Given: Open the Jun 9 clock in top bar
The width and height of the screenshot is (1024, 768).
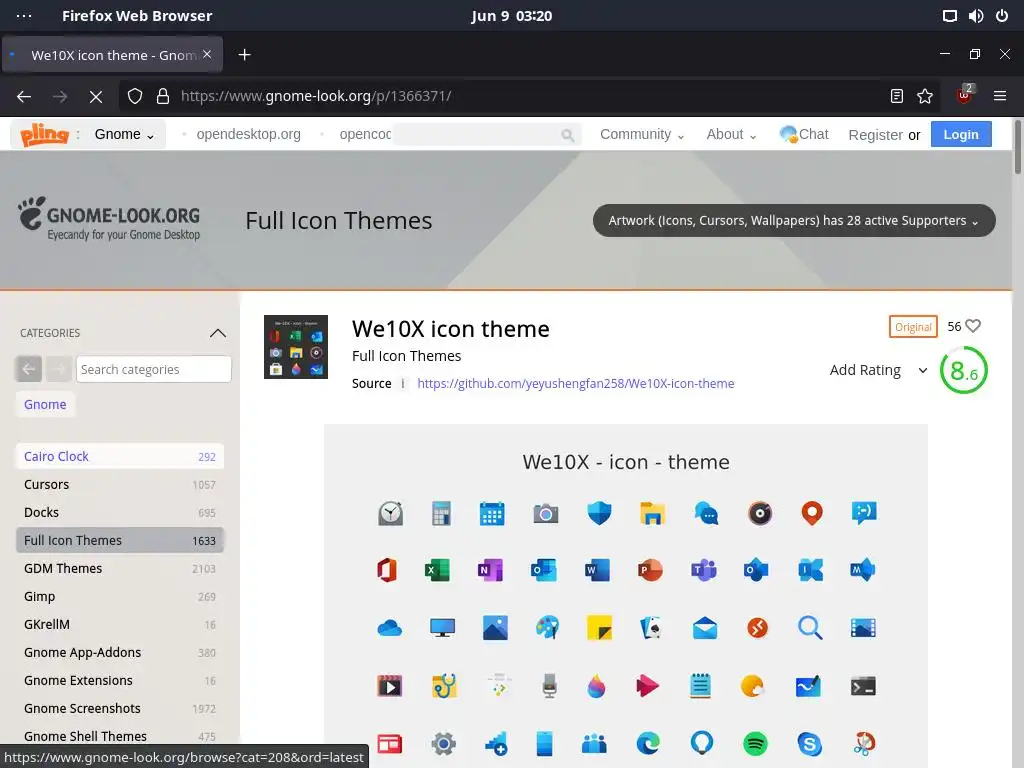Looking at the screenshot, I should click(x=511, y=16).
